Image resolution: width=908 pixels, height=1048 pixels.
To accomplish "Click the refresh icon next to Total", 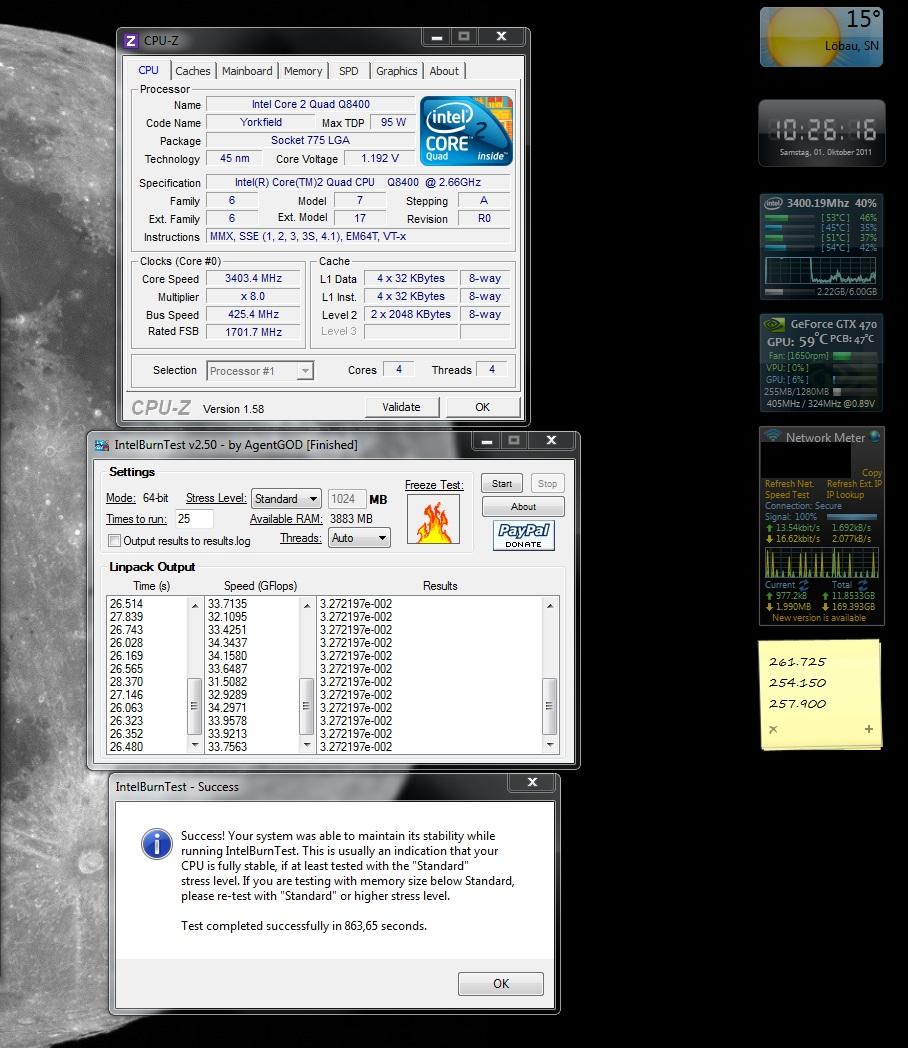I will coord(862,585).
